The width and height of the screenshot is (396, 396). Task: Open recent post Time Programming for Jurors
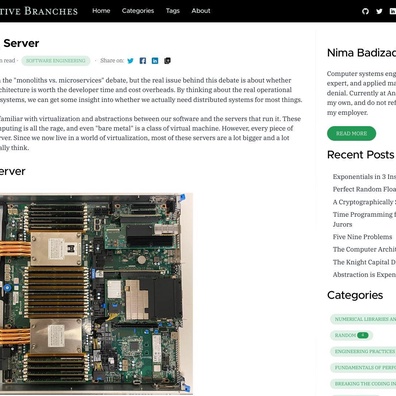tap(364, 219)
